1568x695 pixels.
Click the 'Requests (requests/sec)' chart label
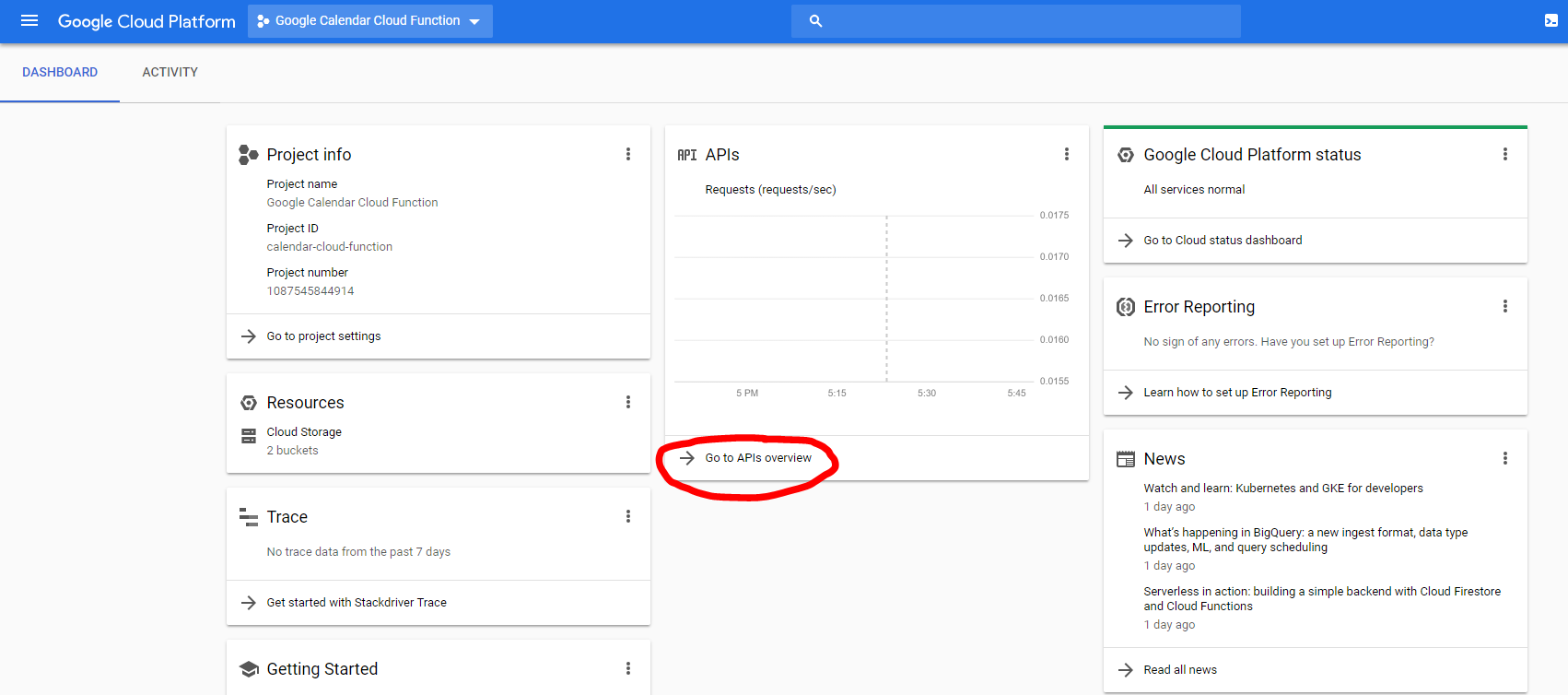[x=771, y=190]
